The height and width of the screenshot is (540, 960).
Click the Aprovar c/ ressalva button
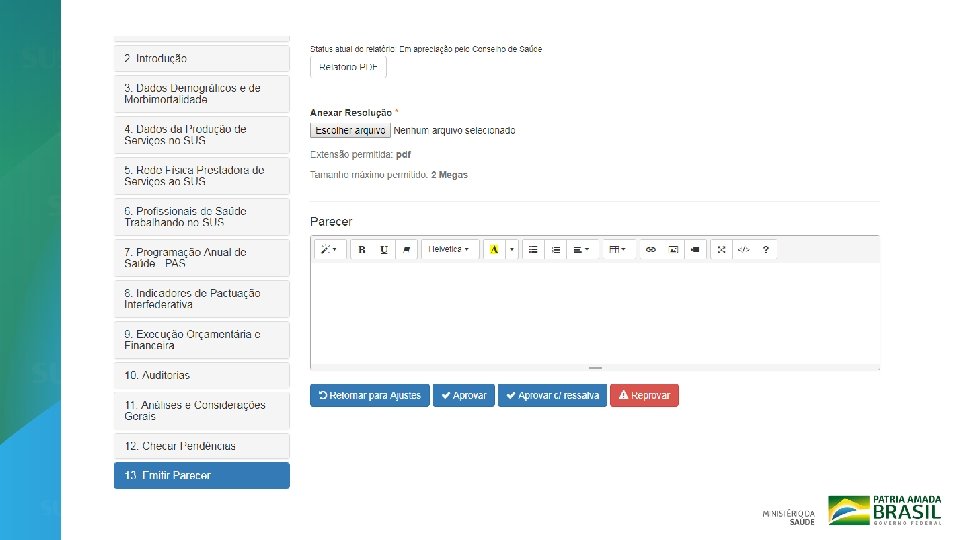(552, 396)
